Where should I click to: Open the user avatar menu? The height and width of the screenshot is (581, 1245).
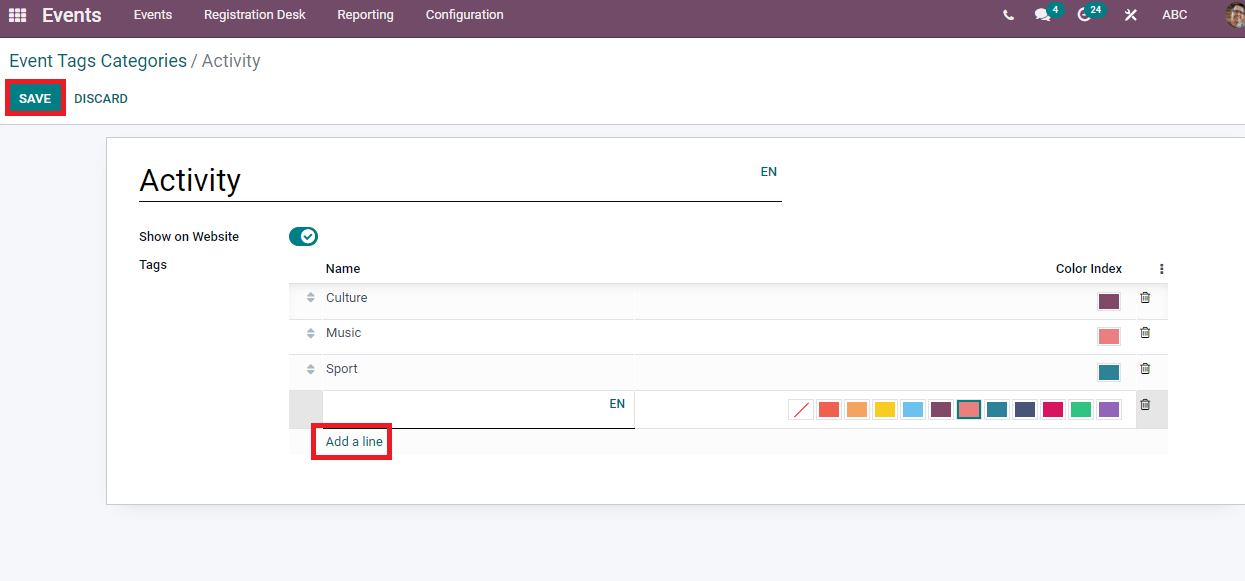pos(1235,15)
